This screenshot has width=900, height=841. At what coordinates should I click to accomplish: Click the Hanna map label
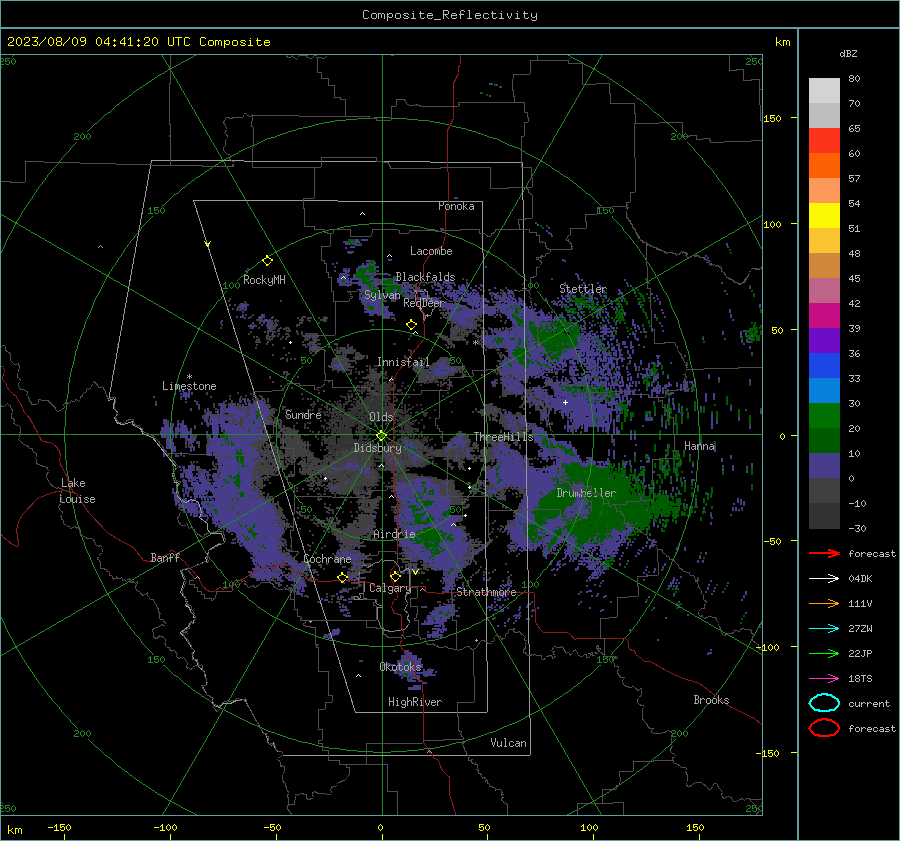699,446
